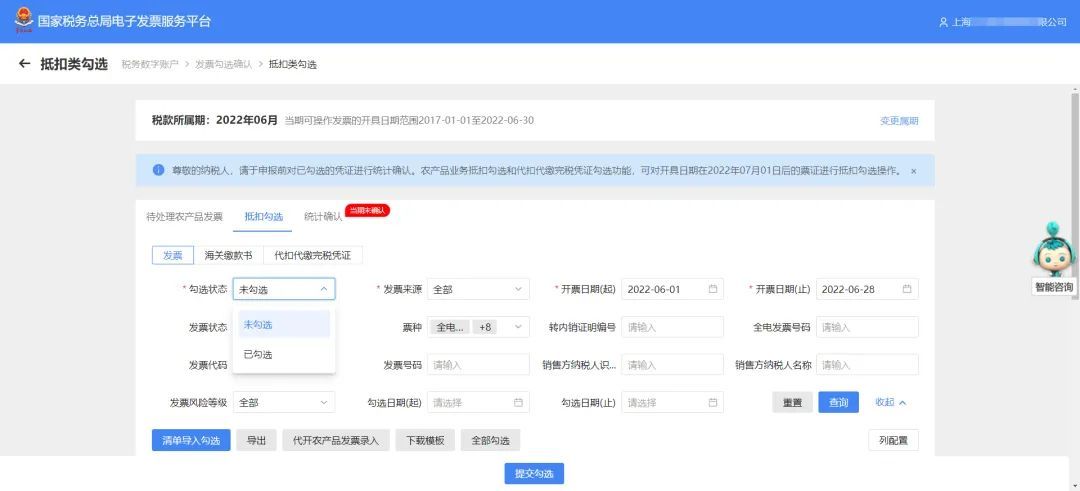Click the 下载模板 button
Viewport: 1080px width, 491px height.
tap(425, 440)
